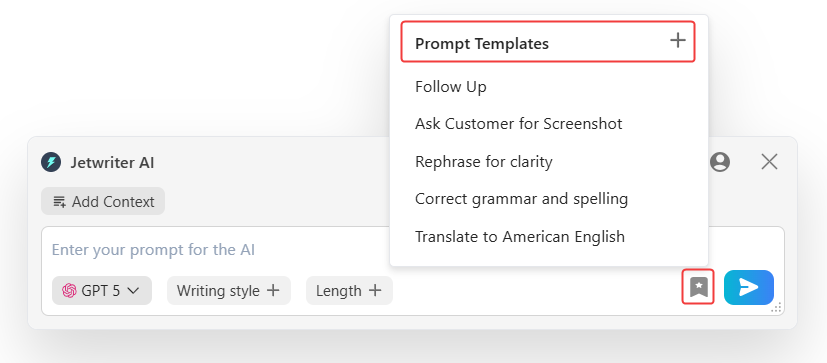Image resolution: width=827 pixels, height=363 pixels.
Task: Click the plus icon next to Writing style
Action: point(273,290)
